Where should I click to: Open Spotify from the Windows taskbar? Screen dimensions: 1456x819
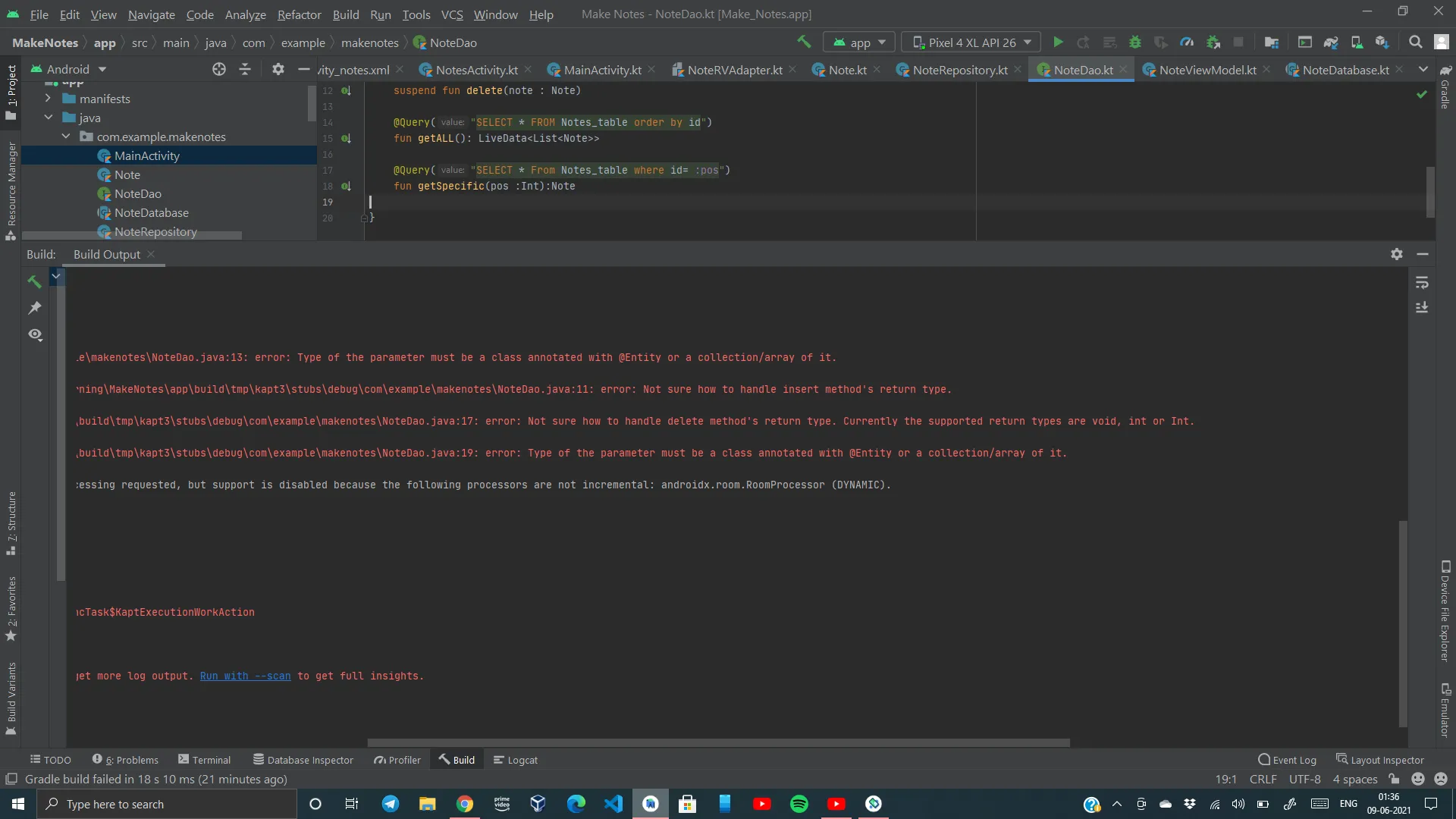coord(799,804)
